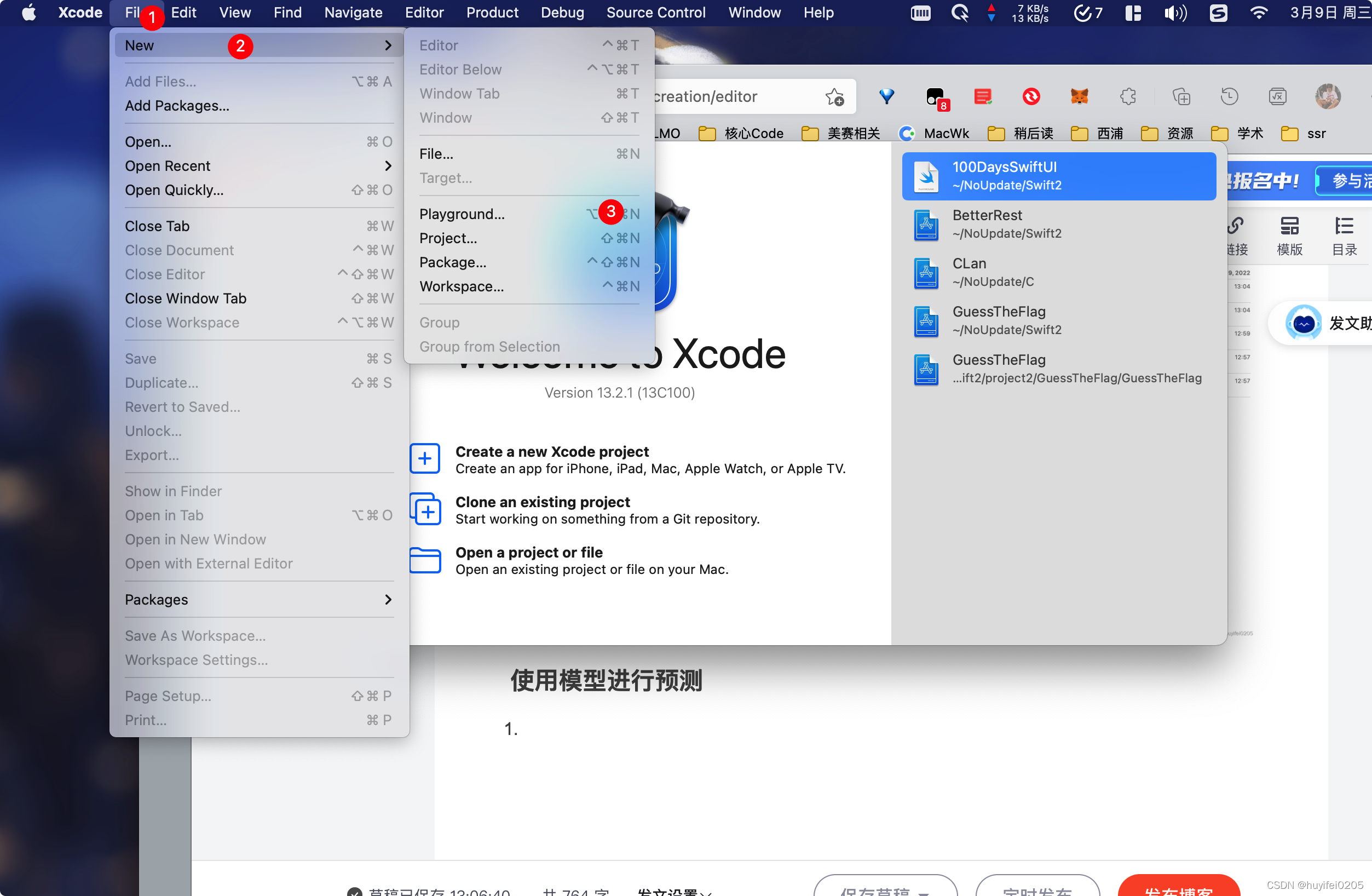
Task: Choose Open Quickly... menu item
Action: click(259, 190)
